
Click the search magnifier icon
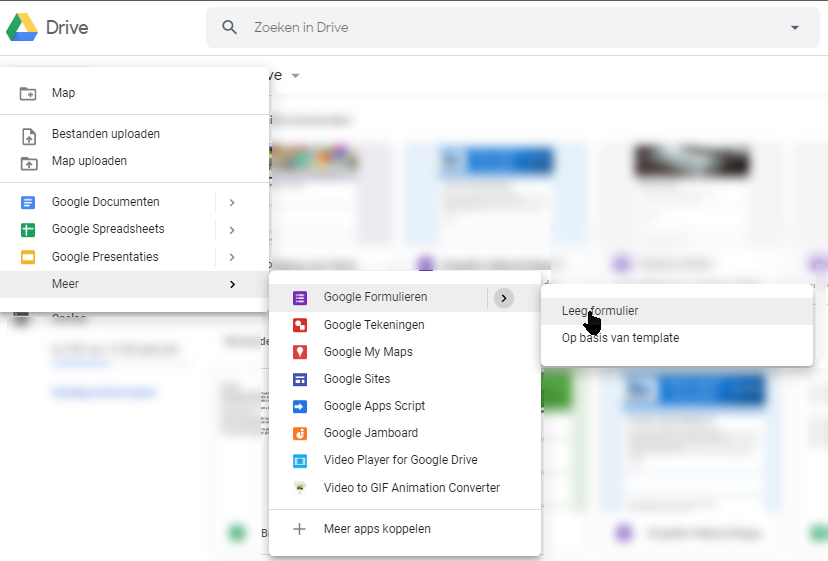[x=229, y=27]
